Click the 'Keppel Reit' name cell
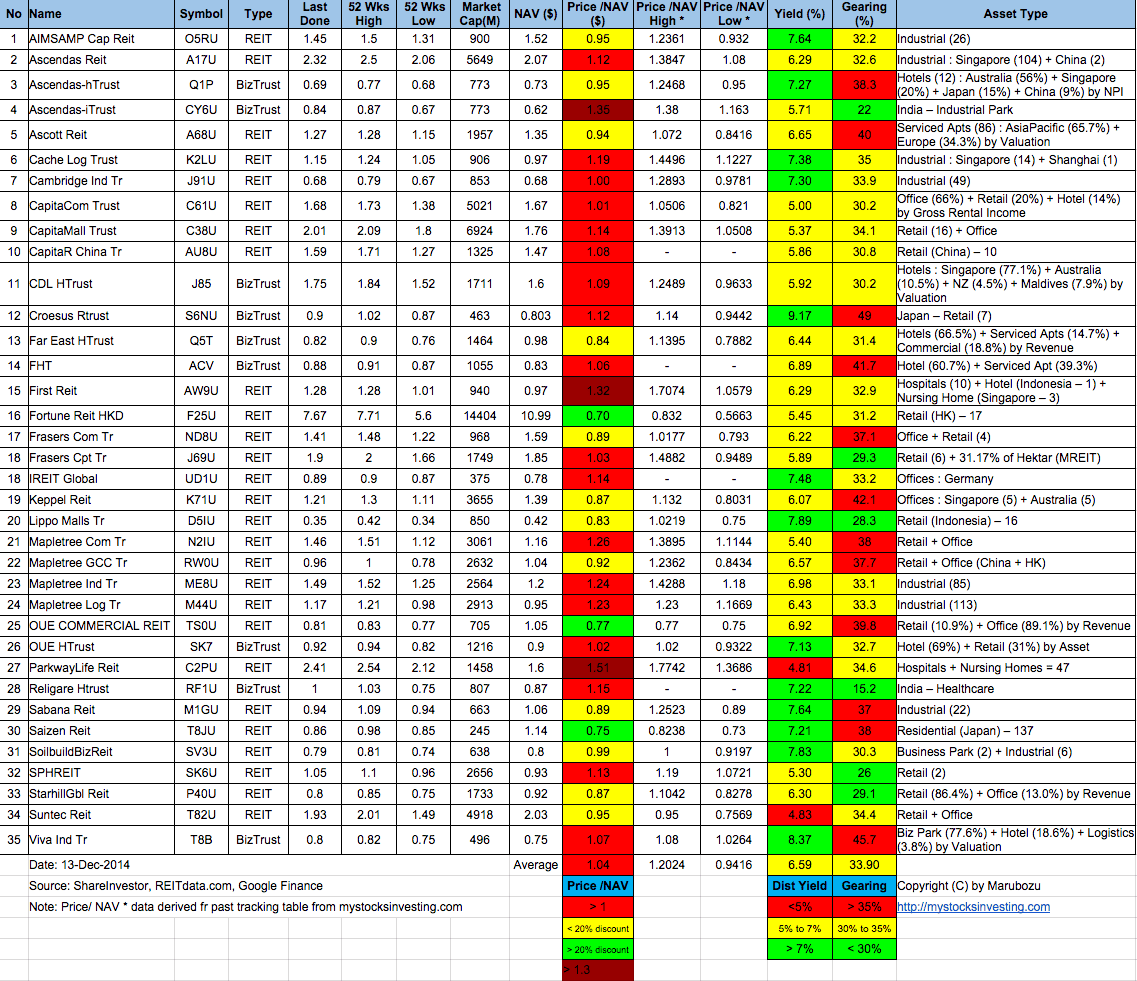This screenshot has width=1137, height=981. [x=101, y=500]
